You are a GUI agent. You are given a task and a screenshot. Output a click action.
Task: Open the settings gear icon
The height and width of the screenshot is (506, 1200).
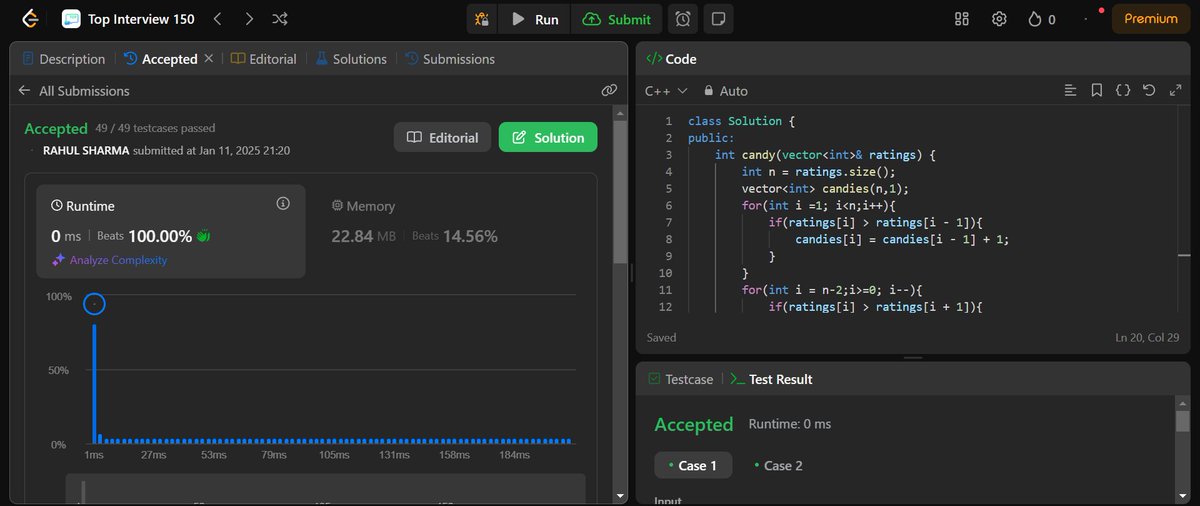click(x=998, y=19)
